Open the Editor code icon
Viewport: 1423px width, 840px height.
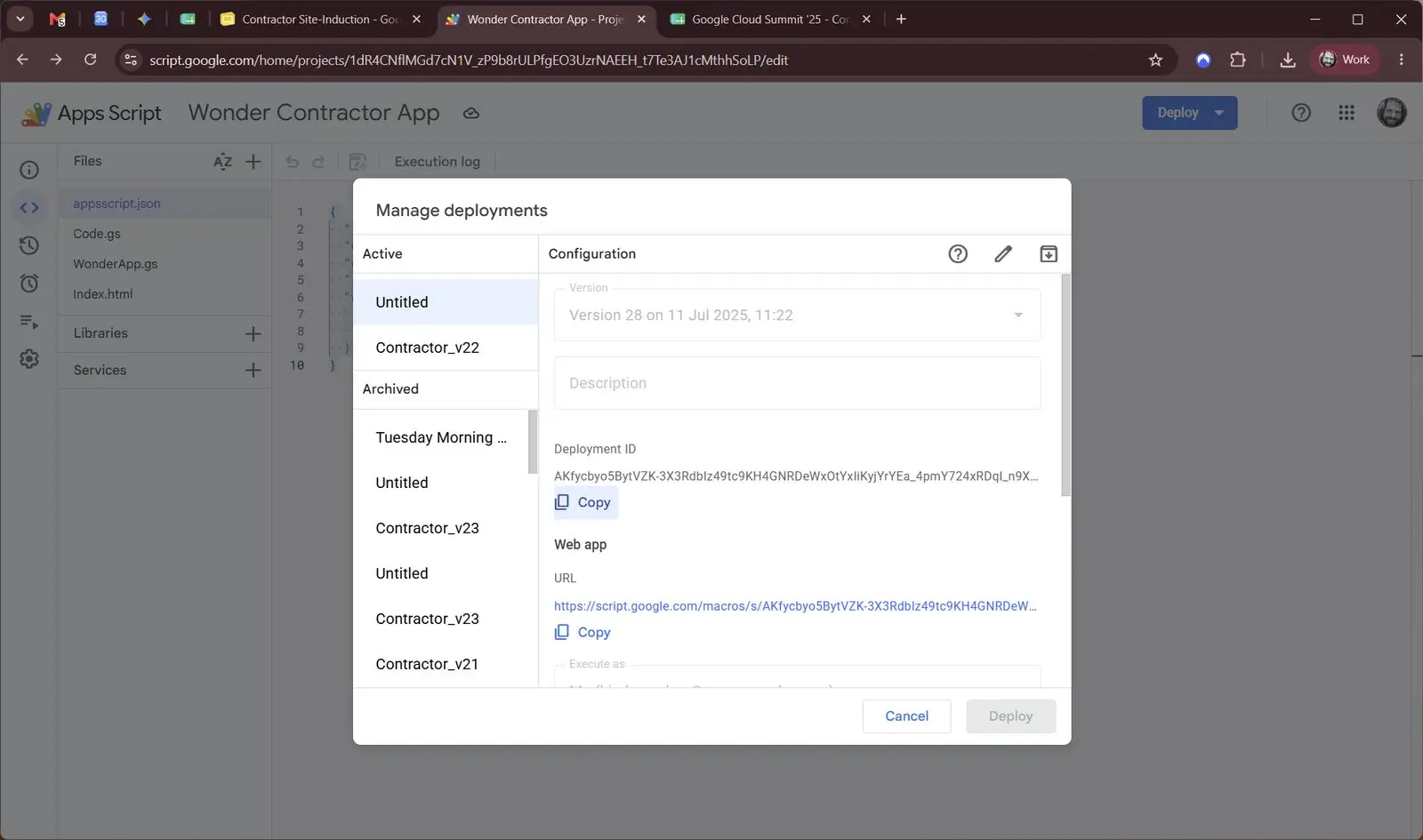(x=29, y=208)
